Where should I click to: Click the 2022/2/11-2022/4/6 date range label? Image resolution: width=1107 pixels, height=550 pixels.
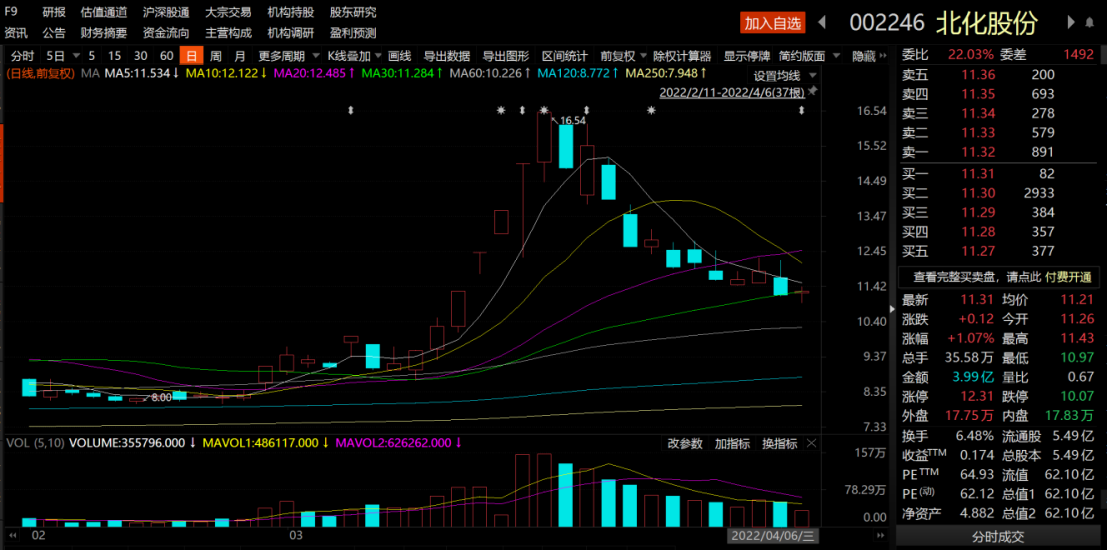click(x=731, y=92)
